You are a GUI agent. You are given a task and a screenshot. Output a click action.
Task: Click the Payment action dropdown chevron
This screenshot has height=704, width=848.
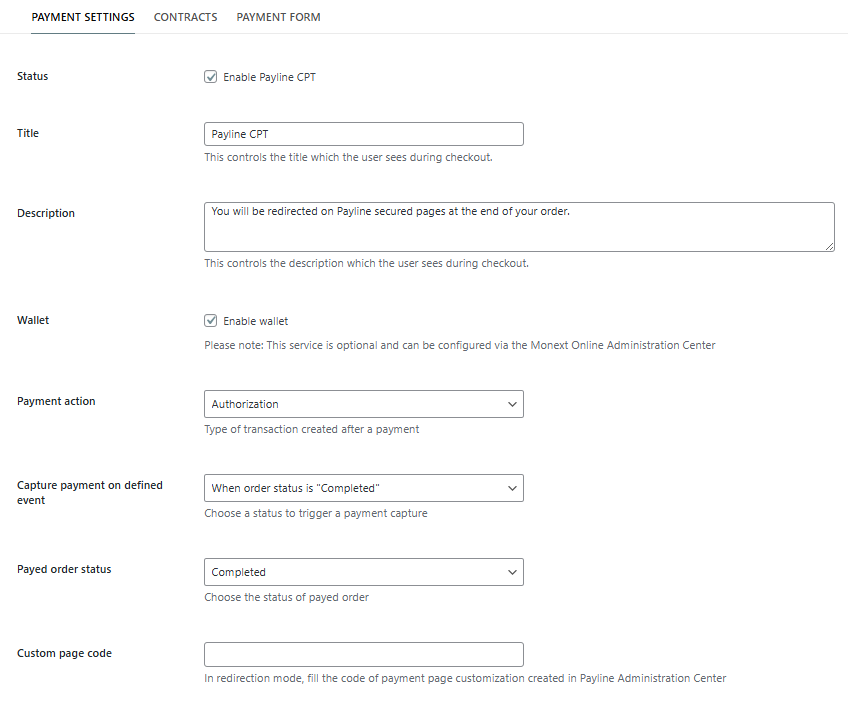pyautogui.click(x=512, y=404)
